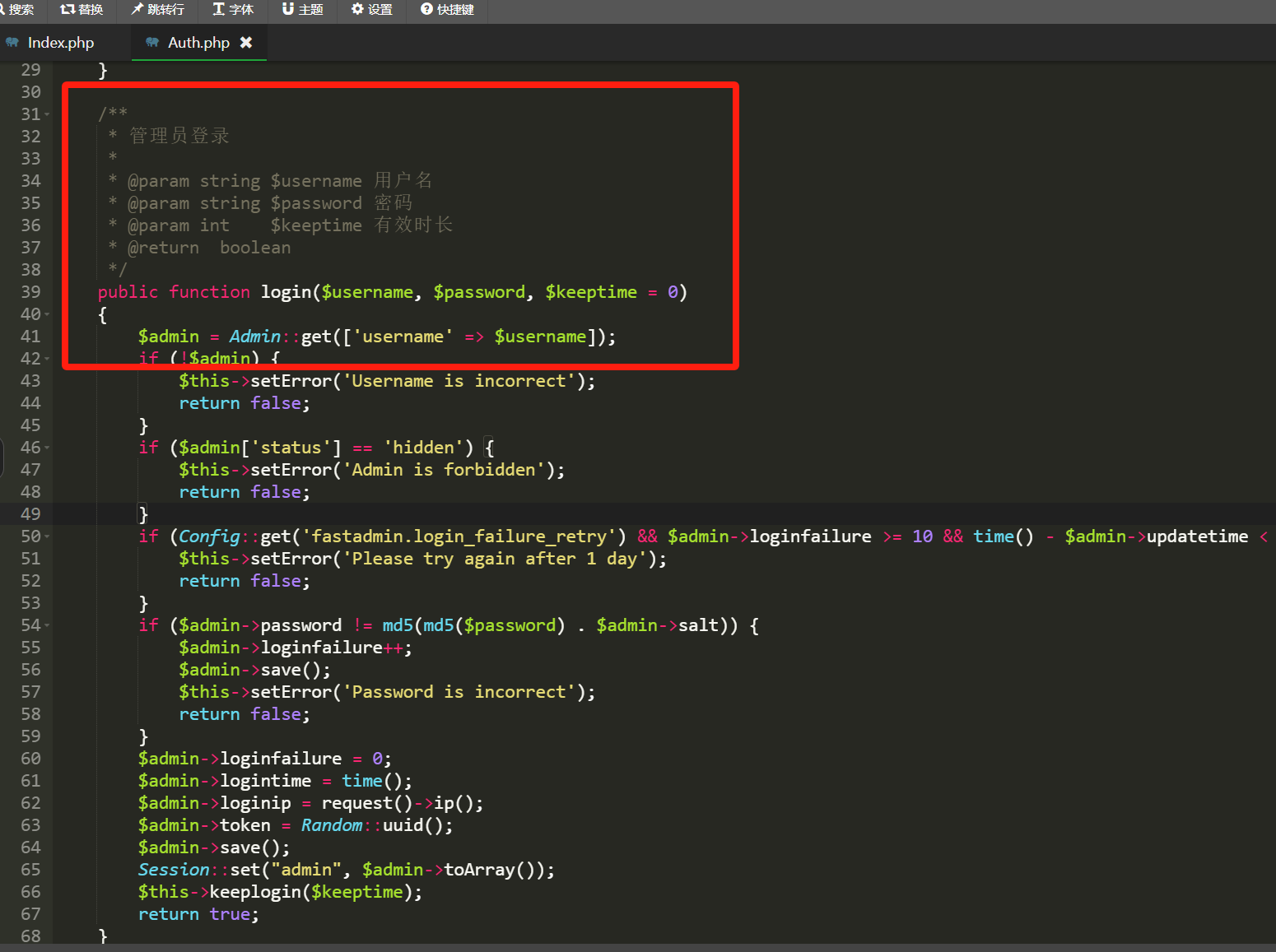
Task: Switch to the Index.php tab
Action: [61, 43]
